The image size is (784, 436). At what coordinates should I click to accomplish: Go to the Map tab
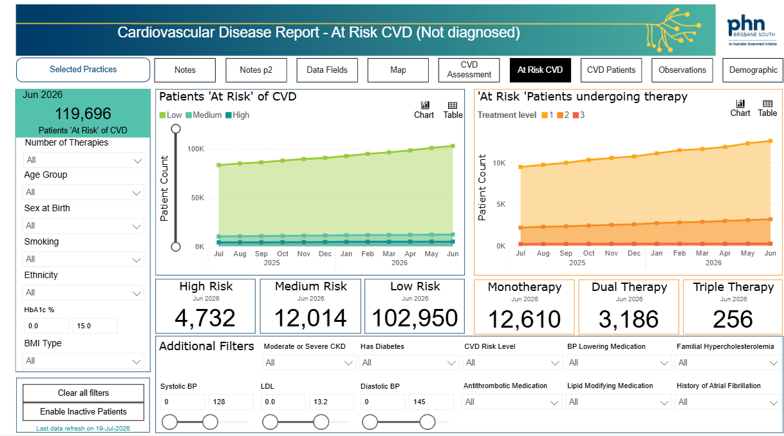pyautogui.click(x=398, y=70)
